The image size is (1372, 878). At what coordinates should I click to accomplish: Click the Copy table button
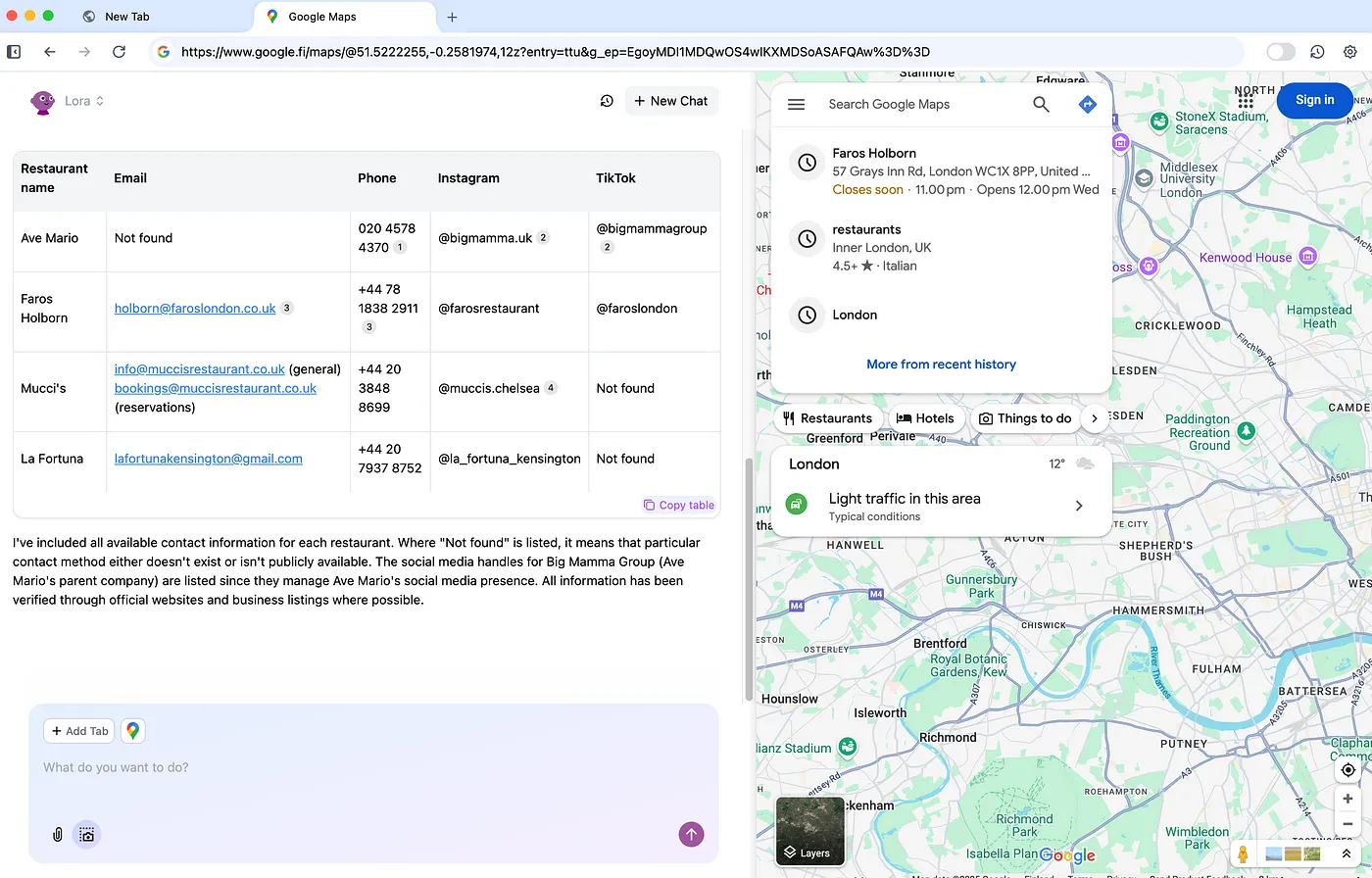pyautogui.click(x=679, y=505)
